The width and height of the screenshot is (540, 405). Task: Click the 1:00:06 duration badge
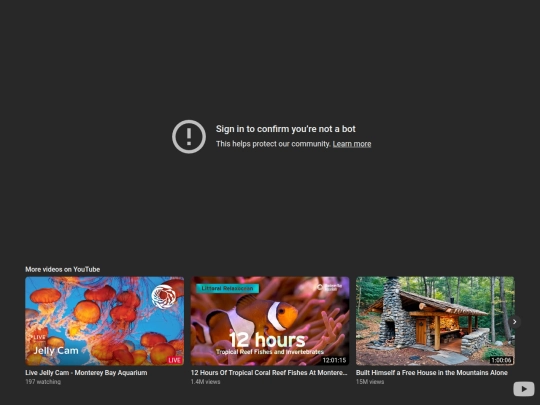pos(501,360)
